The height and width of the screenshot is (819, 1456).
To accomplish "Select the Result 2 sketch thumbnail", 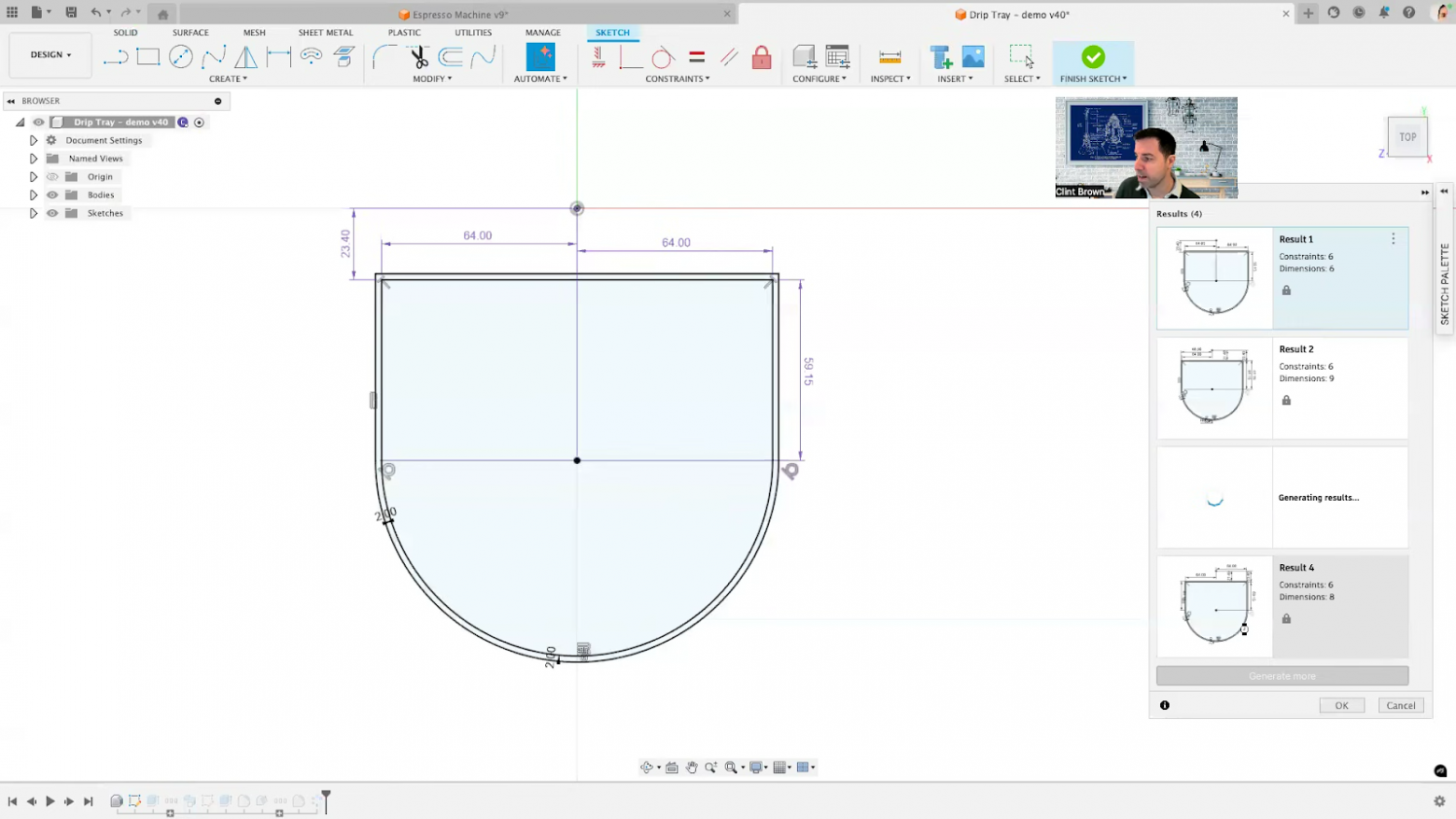I will tap(1214, 388).
